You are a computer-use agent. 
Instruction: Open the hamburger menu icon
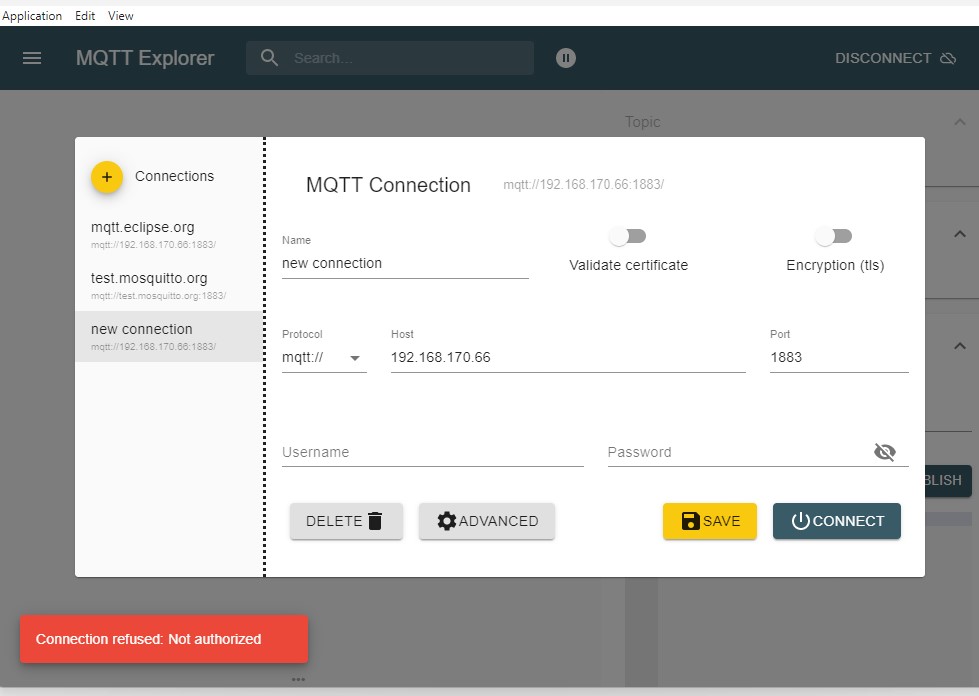coord(32,58)
